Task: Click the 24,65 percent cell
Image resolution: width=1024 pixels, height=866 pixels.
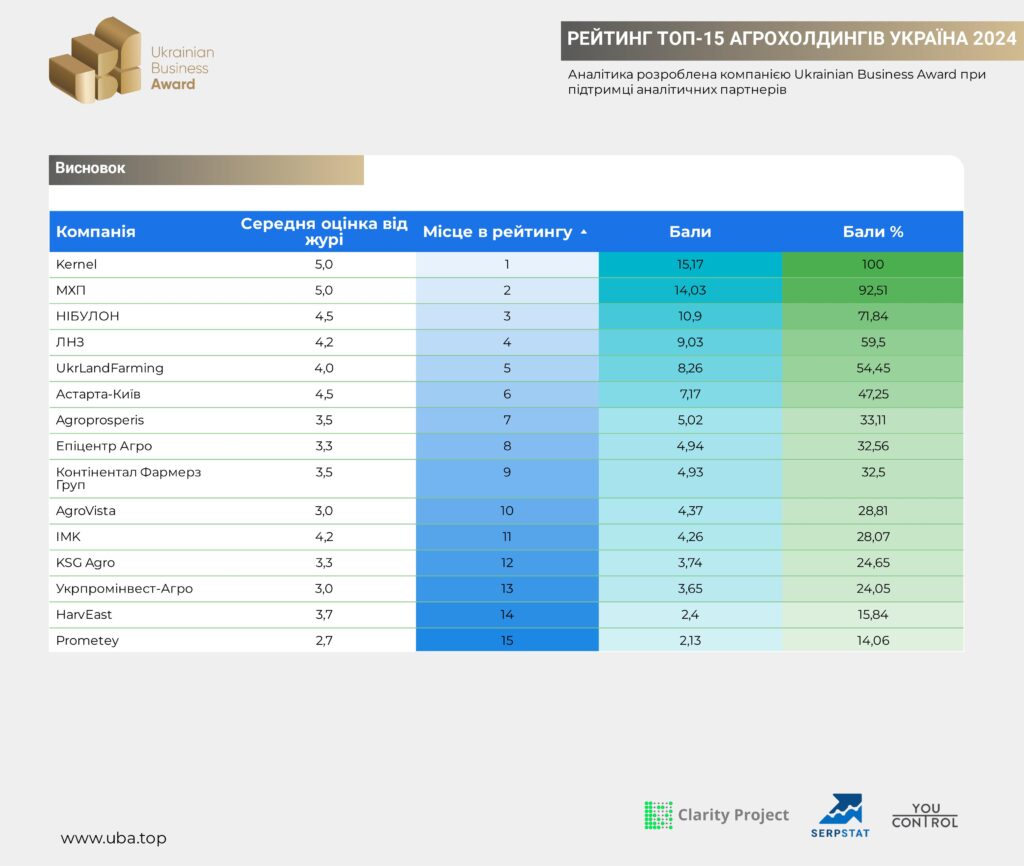Action: pos(873,563)
